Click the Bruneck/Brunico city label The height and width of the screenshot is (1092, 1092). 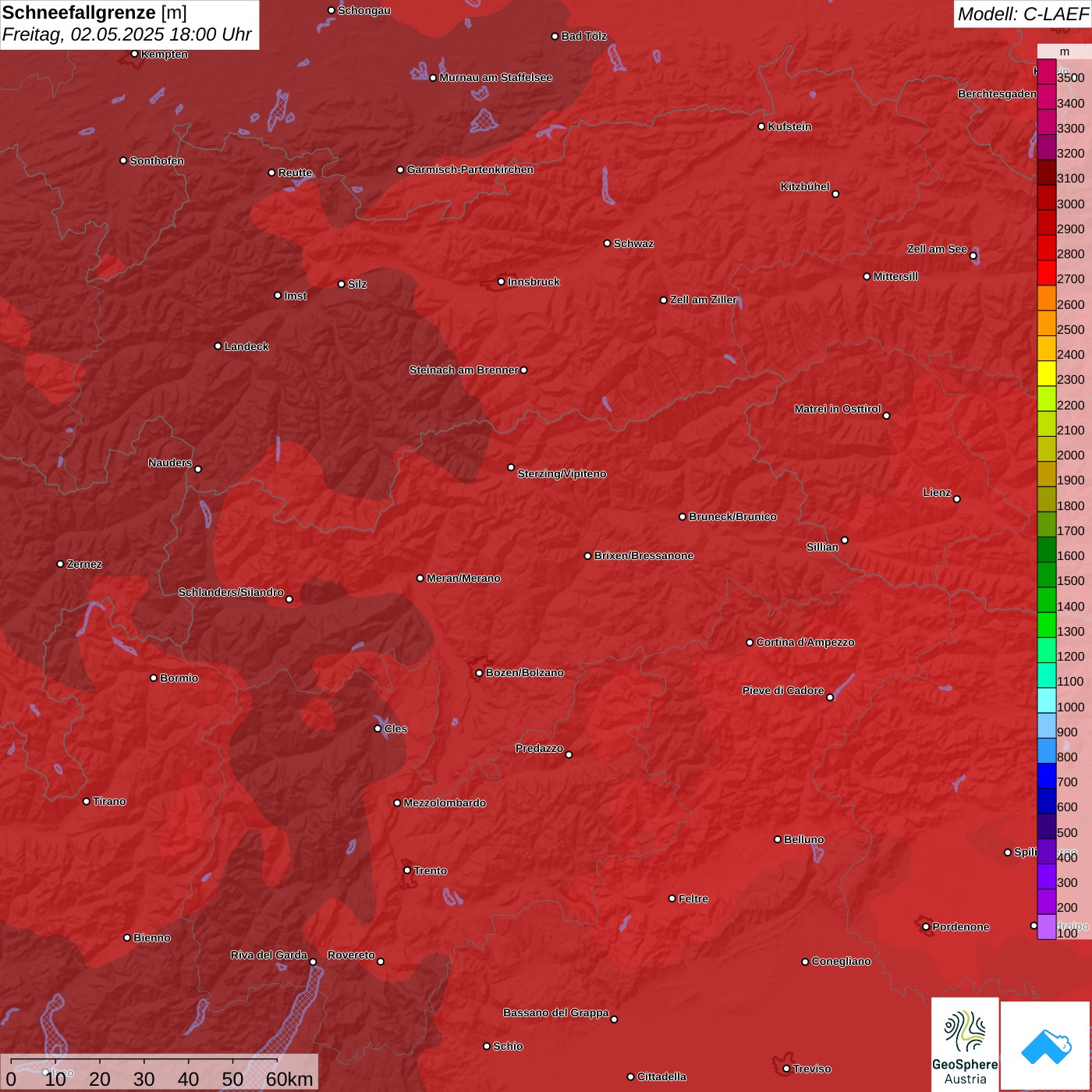click(732, 516)
